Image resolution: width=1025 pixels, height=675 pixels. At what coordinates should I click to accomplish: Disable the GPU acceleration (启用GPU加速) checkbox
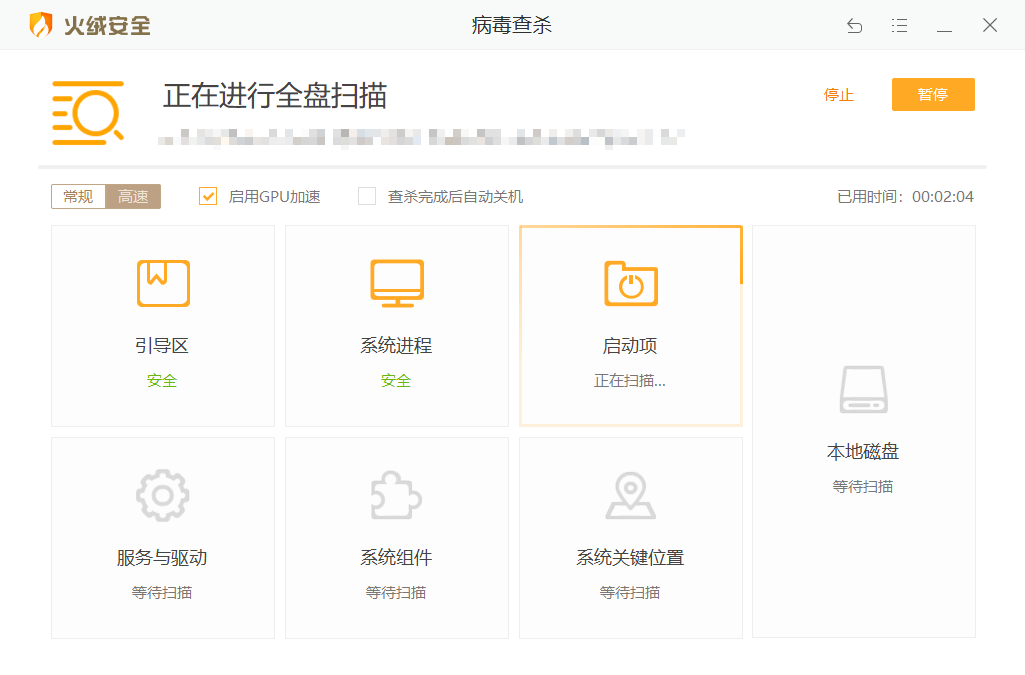[208, 196]
